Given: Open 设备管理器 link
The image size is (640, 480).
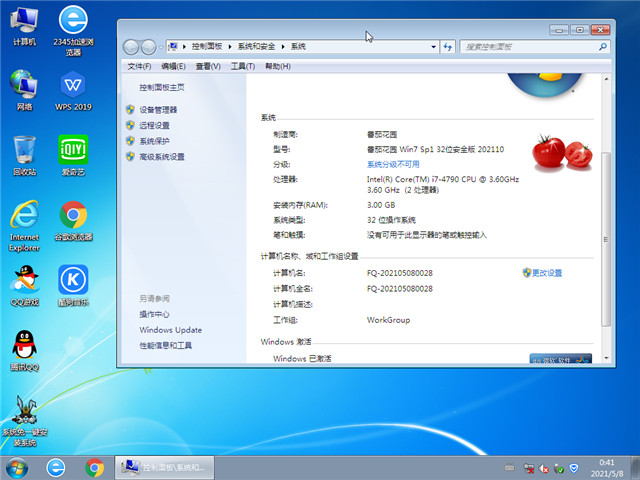Looking at the screenshot, I should click(x=158, y=110).
